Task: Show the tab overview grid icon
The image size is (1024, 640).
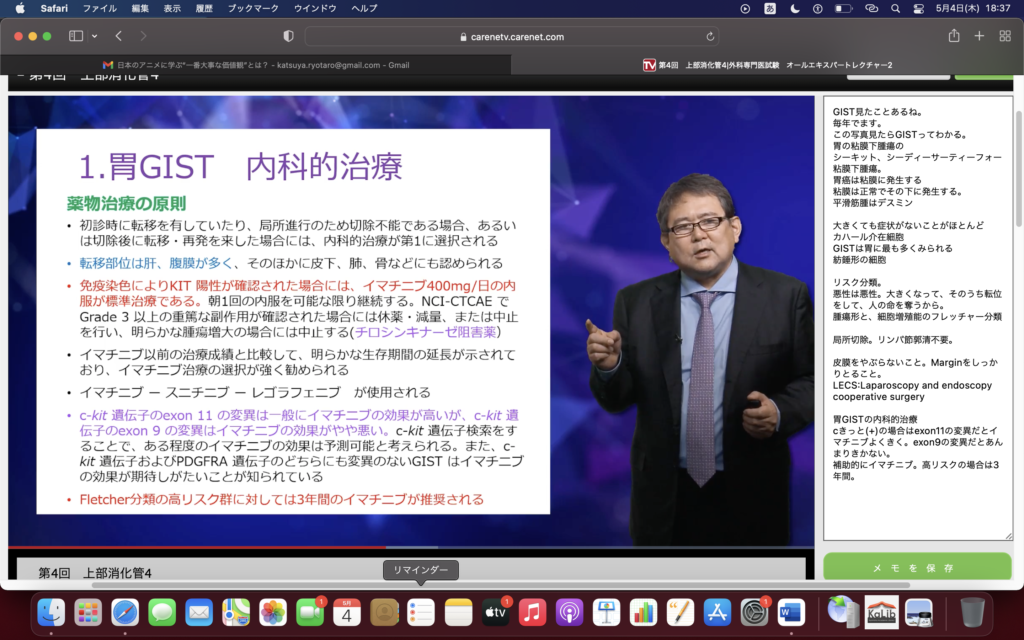Action: [x=1004, y=36]
